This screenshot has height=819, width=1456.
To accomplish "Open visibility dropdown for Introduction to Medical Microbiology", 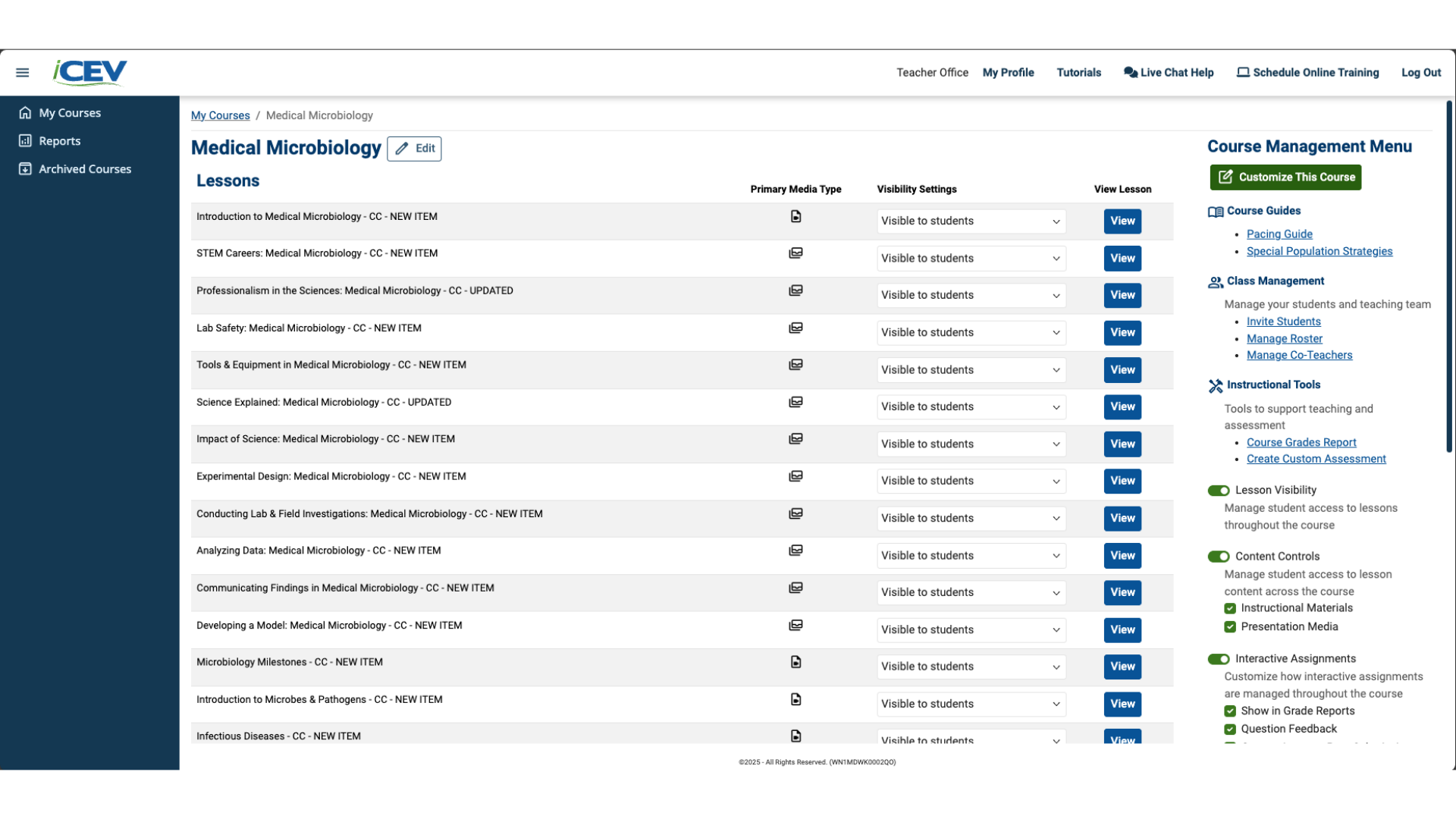I will (971, 221).
